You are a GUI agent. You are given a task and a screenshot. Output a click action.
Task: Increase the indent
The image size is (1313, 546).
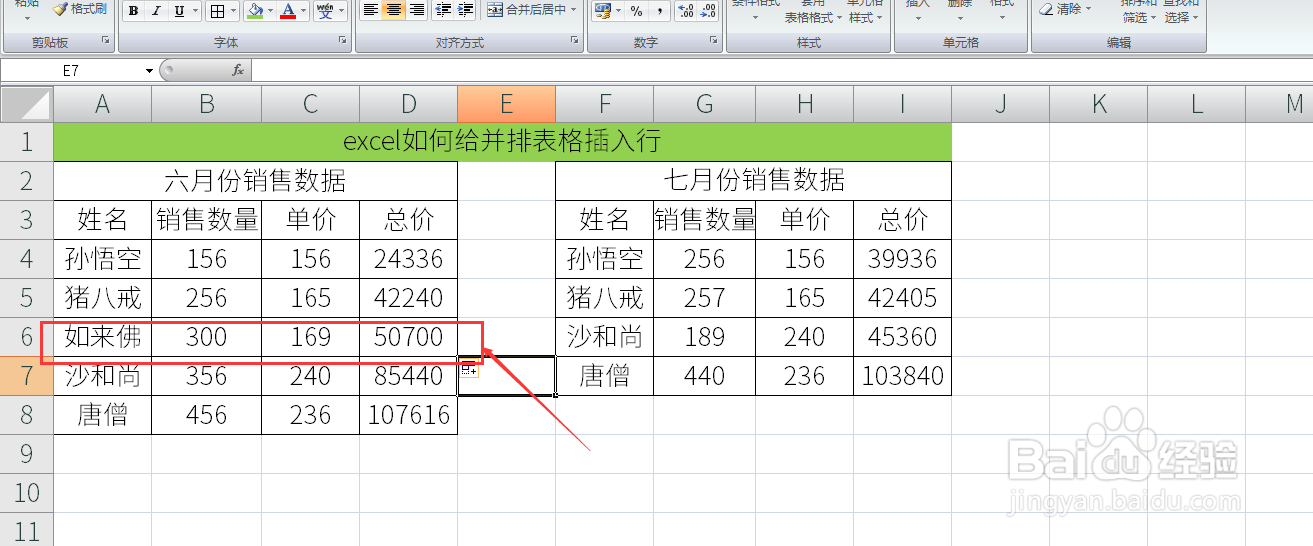coord(465,10)
